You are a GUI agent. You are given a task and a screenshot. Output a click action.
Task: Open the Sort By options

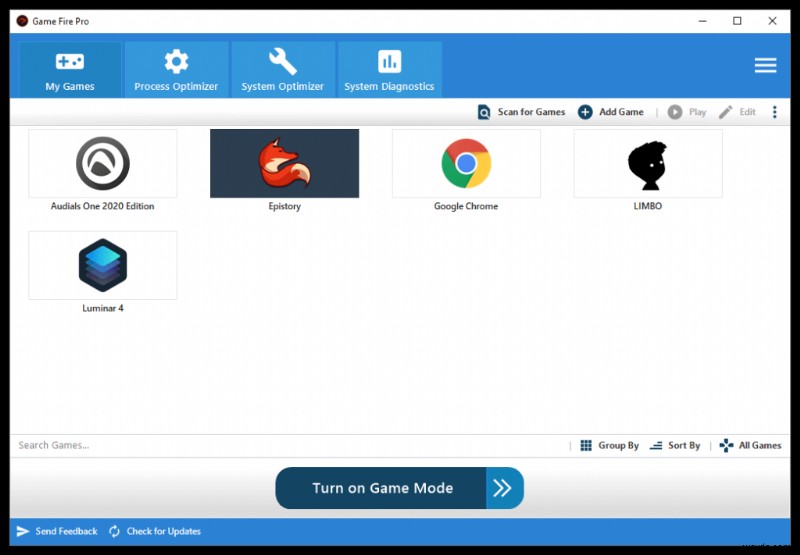(684, 445)
